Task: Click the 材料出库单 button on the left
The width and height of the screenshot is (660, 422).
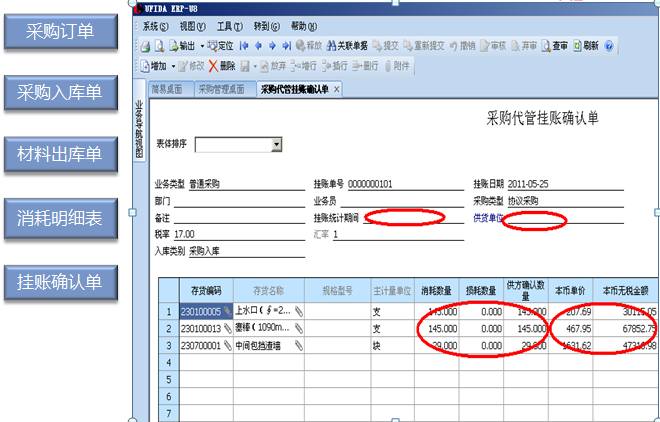Action: pos(60,154)
